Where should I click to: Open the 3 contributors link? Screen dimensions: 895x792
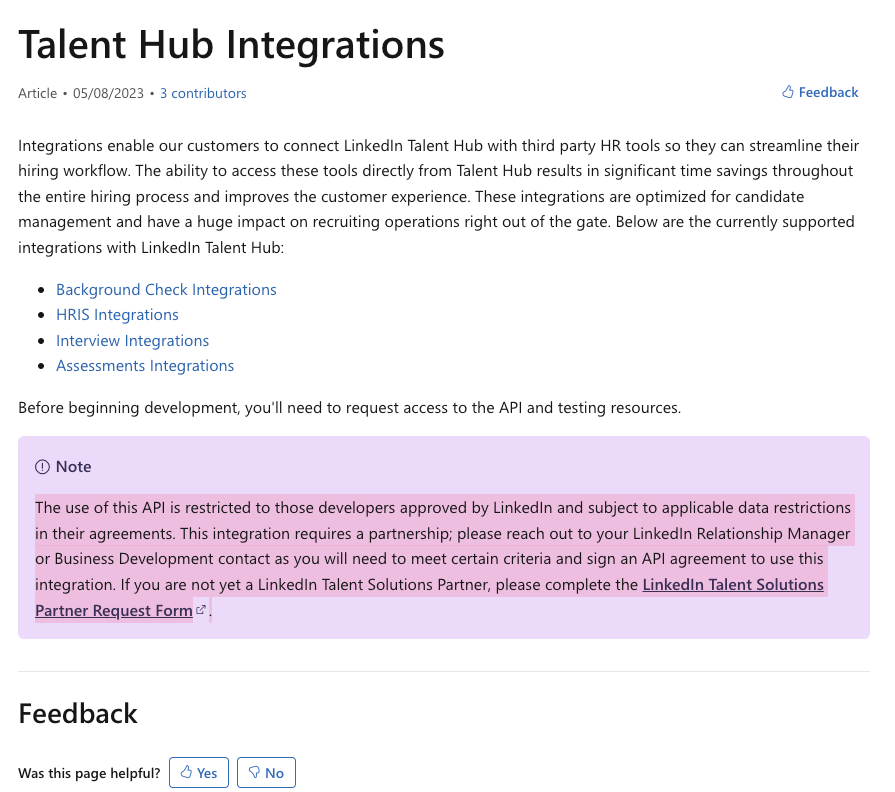click(x=203, y=94)
